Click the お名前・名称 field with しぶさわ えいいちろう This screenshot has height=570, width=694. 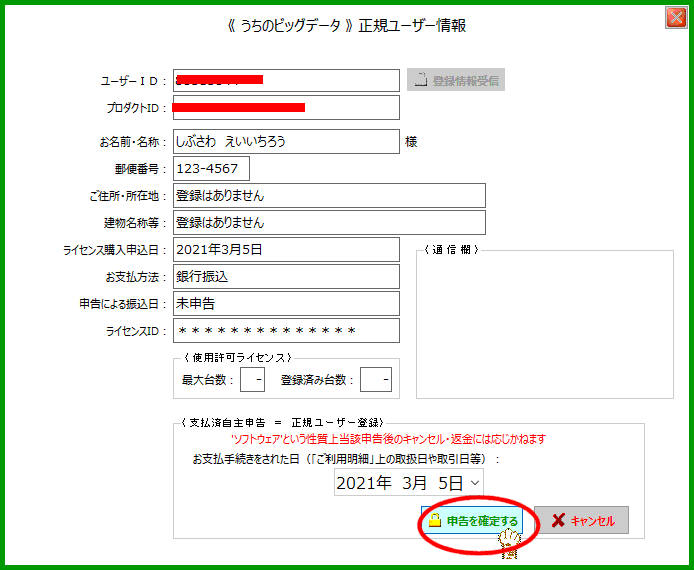coord(286,142)
